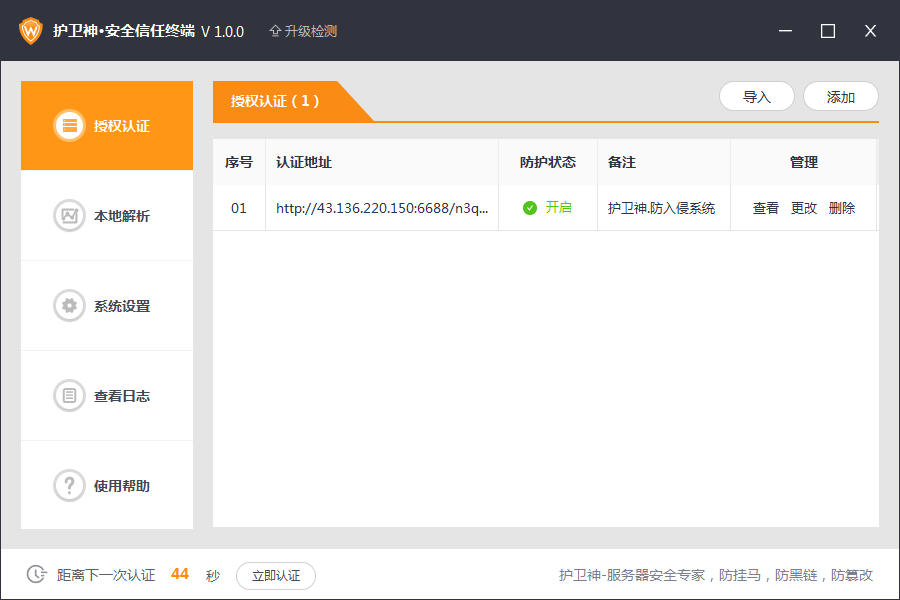The image size is (900, 600).
Task: Click the 查看 link for entry 01
Action: 766,208
